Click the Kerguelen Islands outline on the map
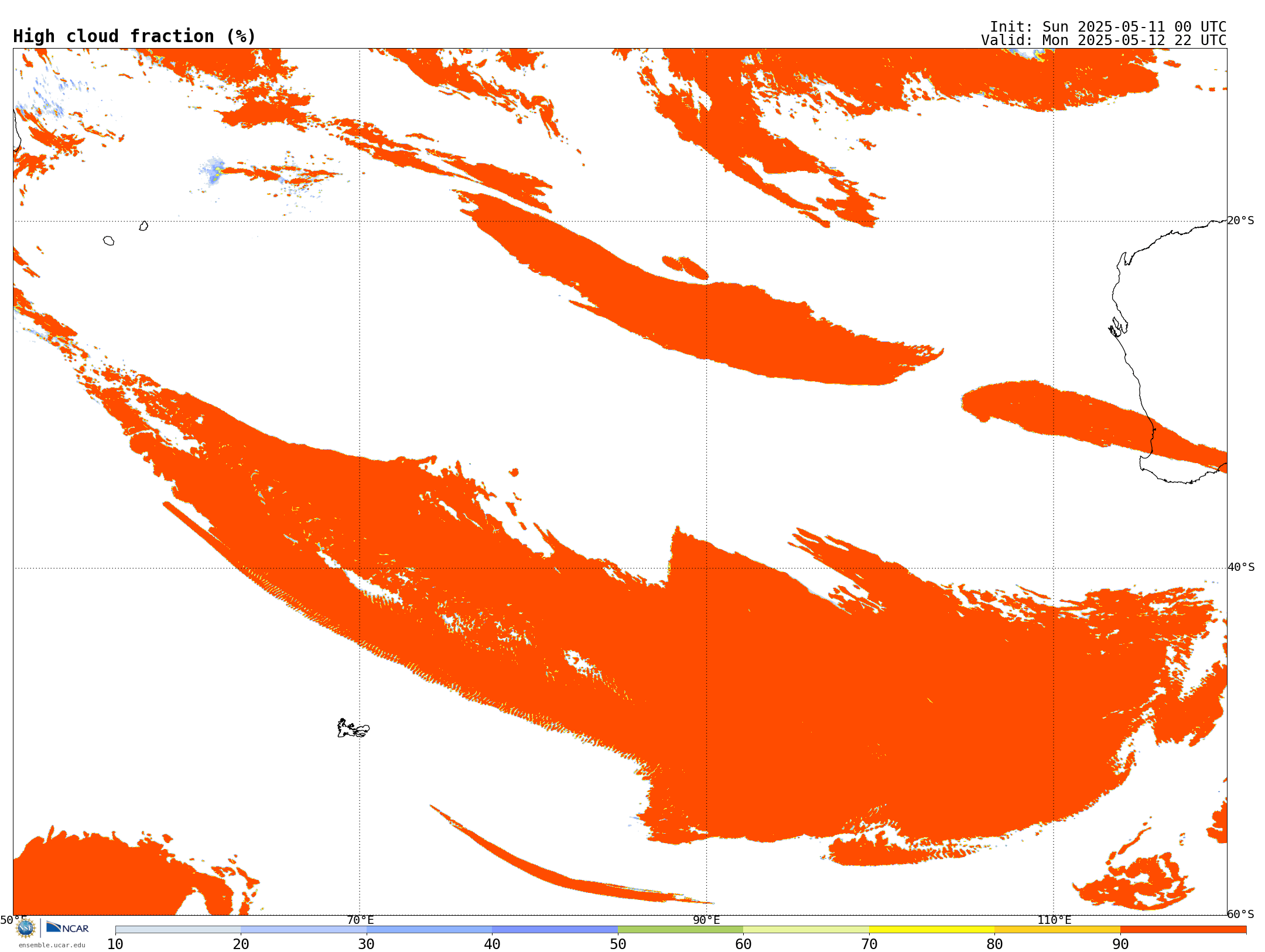1265x952 pixels. (x=353, y=728)
